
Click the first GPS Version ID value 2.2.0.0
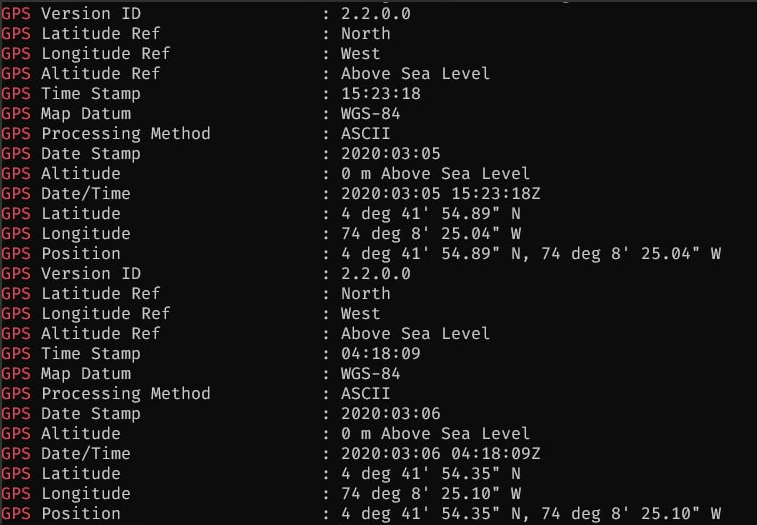[x=376, y=14]
